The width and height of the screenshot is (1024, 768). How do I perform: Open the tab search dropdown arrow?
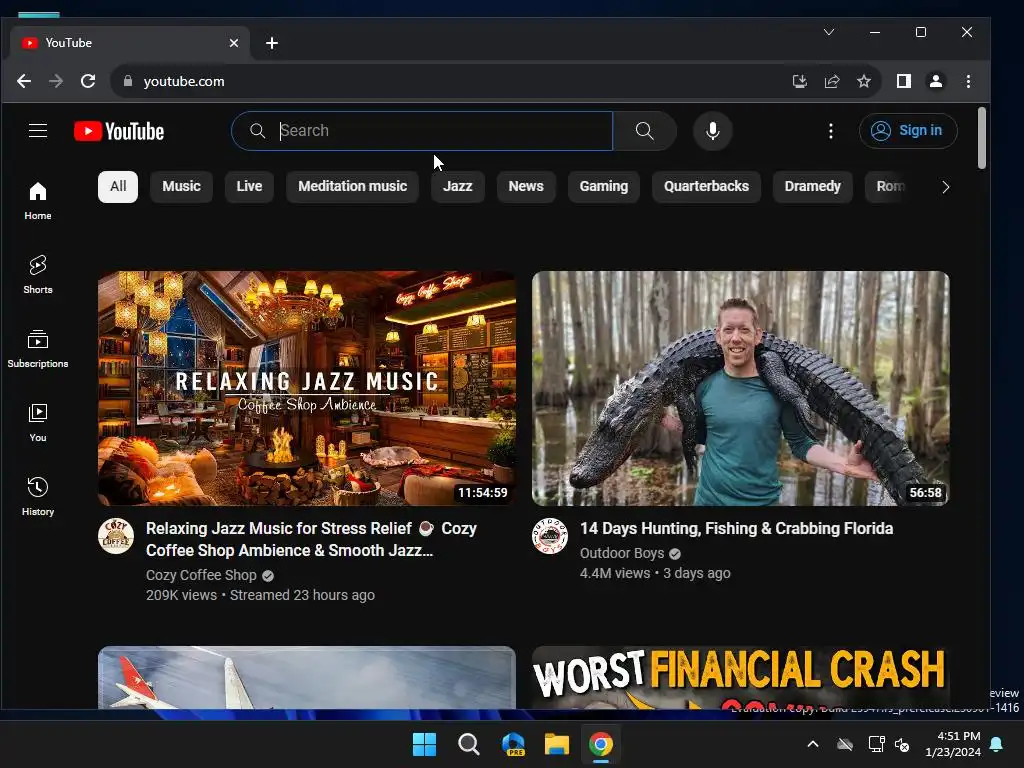pyautogui.click(x=829, y=32)
